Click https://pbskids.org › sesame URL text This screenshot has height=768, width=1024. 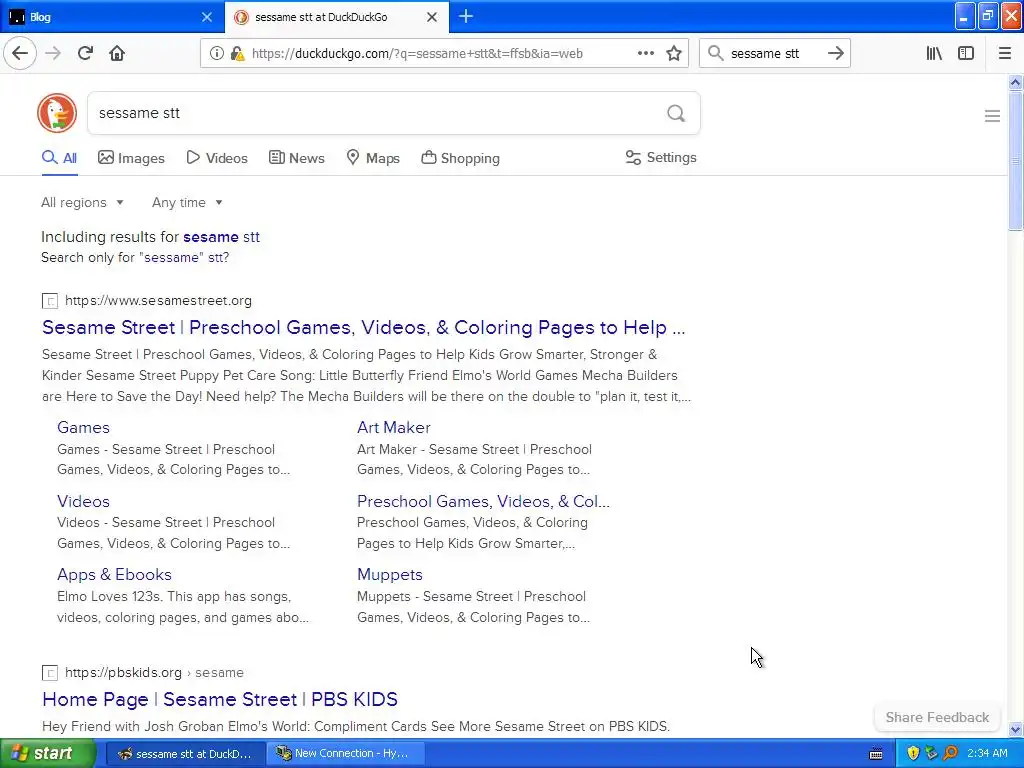pyautogui.click(x=154, y=673)
